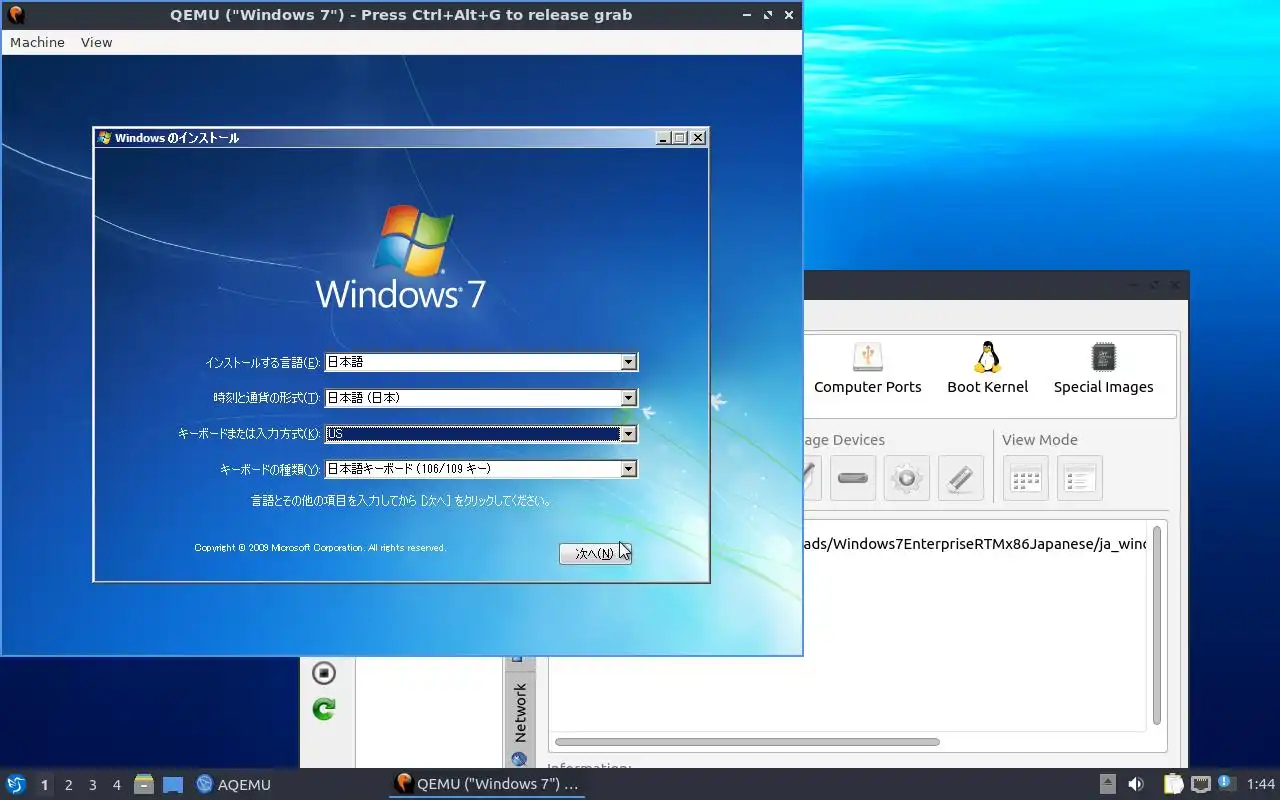Minimize the Windows installer dialog
This screenshot has width=1280, height=800.
[x=662, y=138]
